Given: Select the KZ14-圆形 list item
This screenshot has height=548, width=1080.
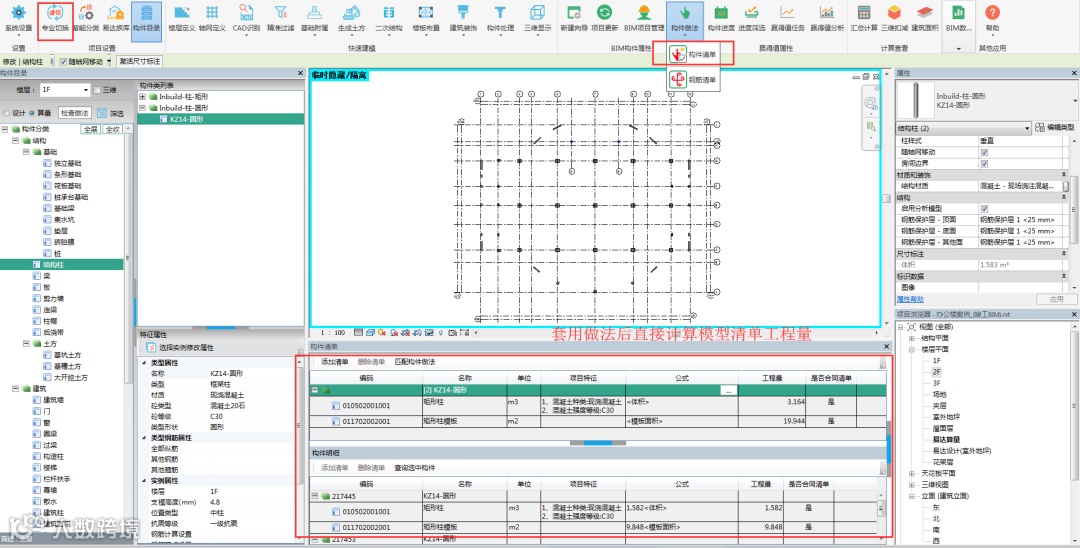Looking at the screenshot, I should 220,119.
